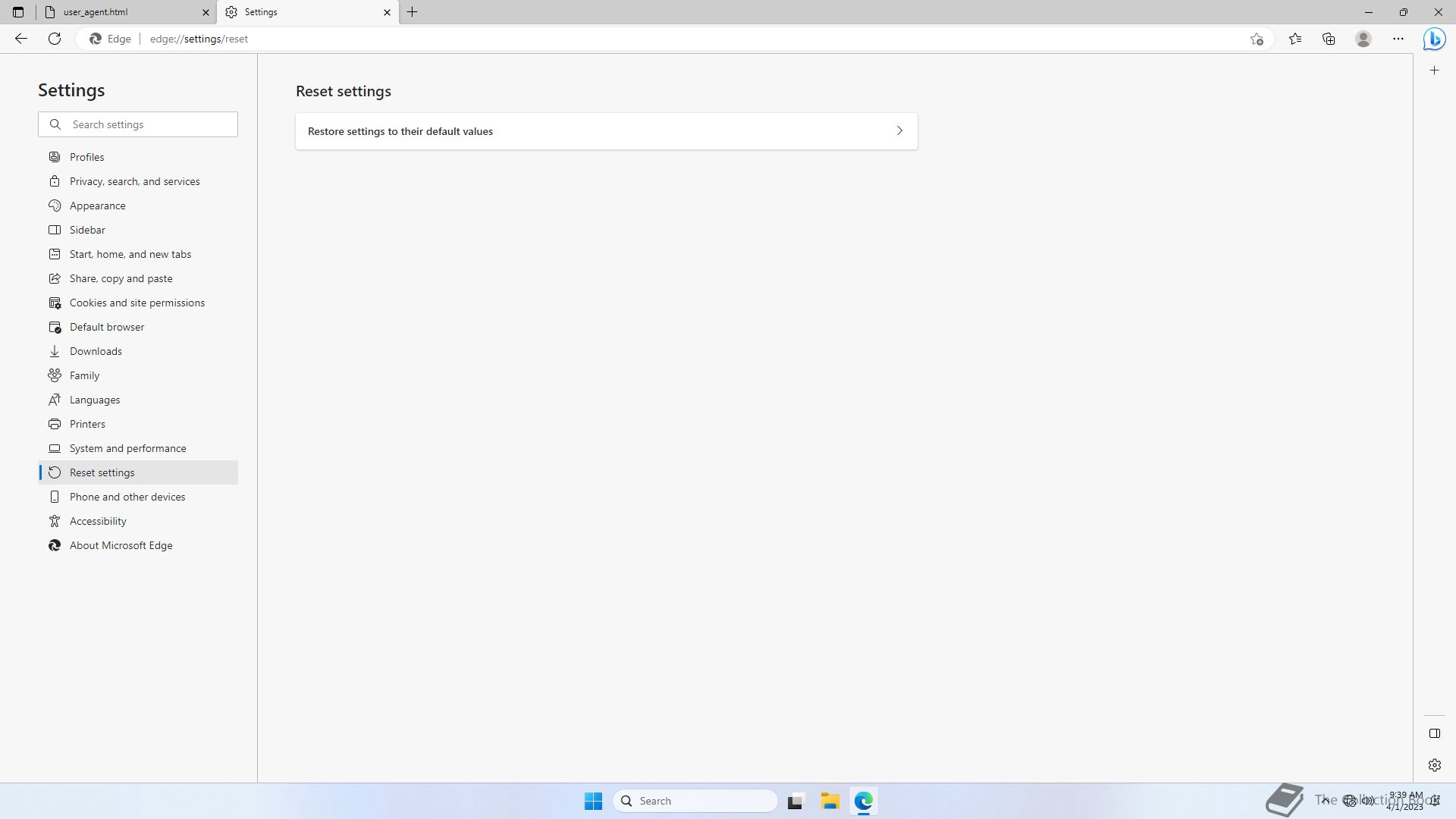This screenshot has height=819, width=1456.
Task: Open File Explorer from the taskbar
Action: 830,801
